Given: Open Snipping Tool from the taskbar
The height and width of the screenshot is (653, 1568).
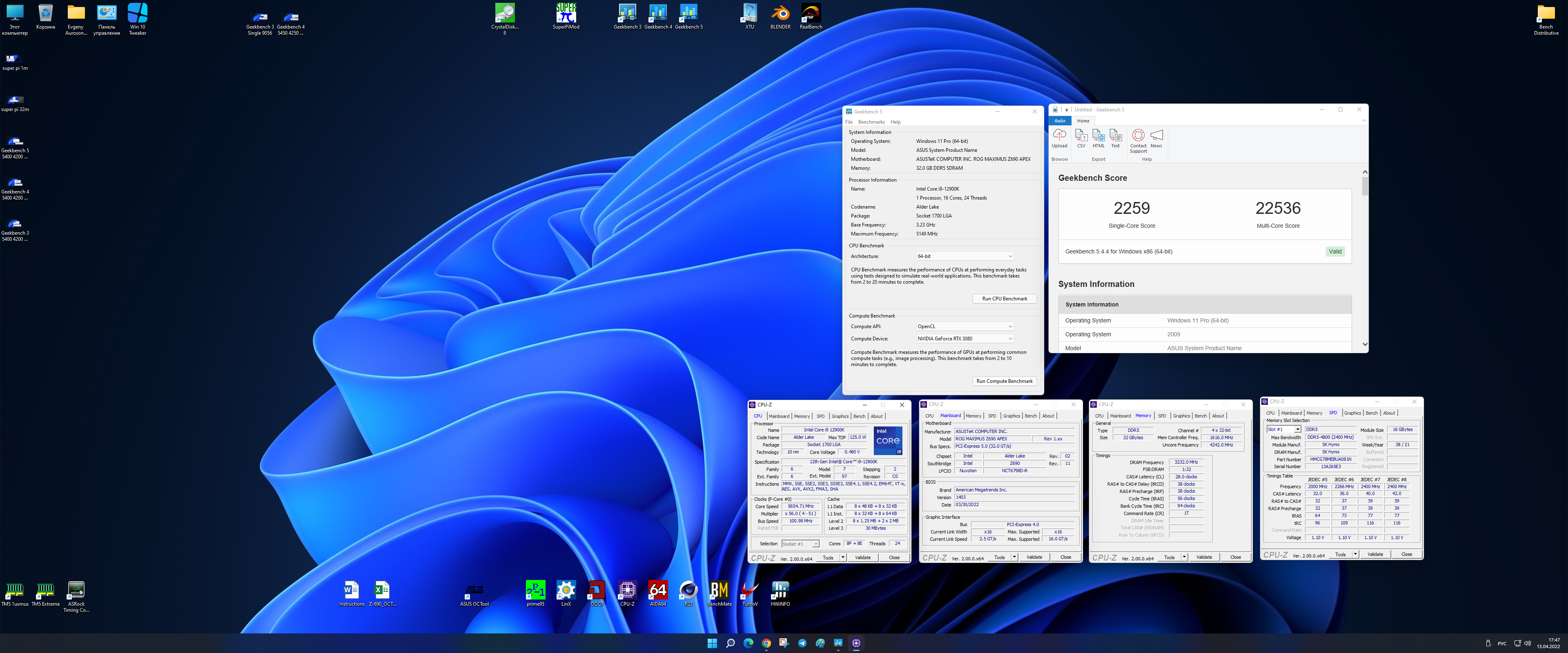Looking at the screenshot, I should click(x=784, y=643).
